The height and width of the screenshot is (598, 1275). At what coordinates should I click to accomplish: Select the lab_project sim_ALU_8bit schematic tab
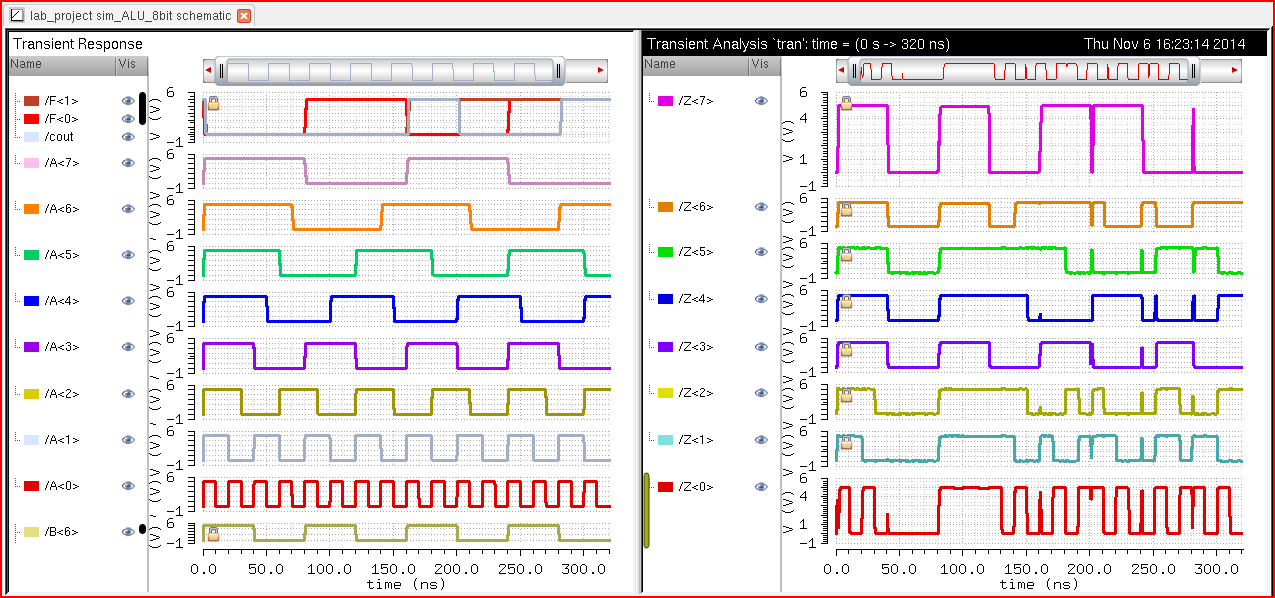(120, 16)
